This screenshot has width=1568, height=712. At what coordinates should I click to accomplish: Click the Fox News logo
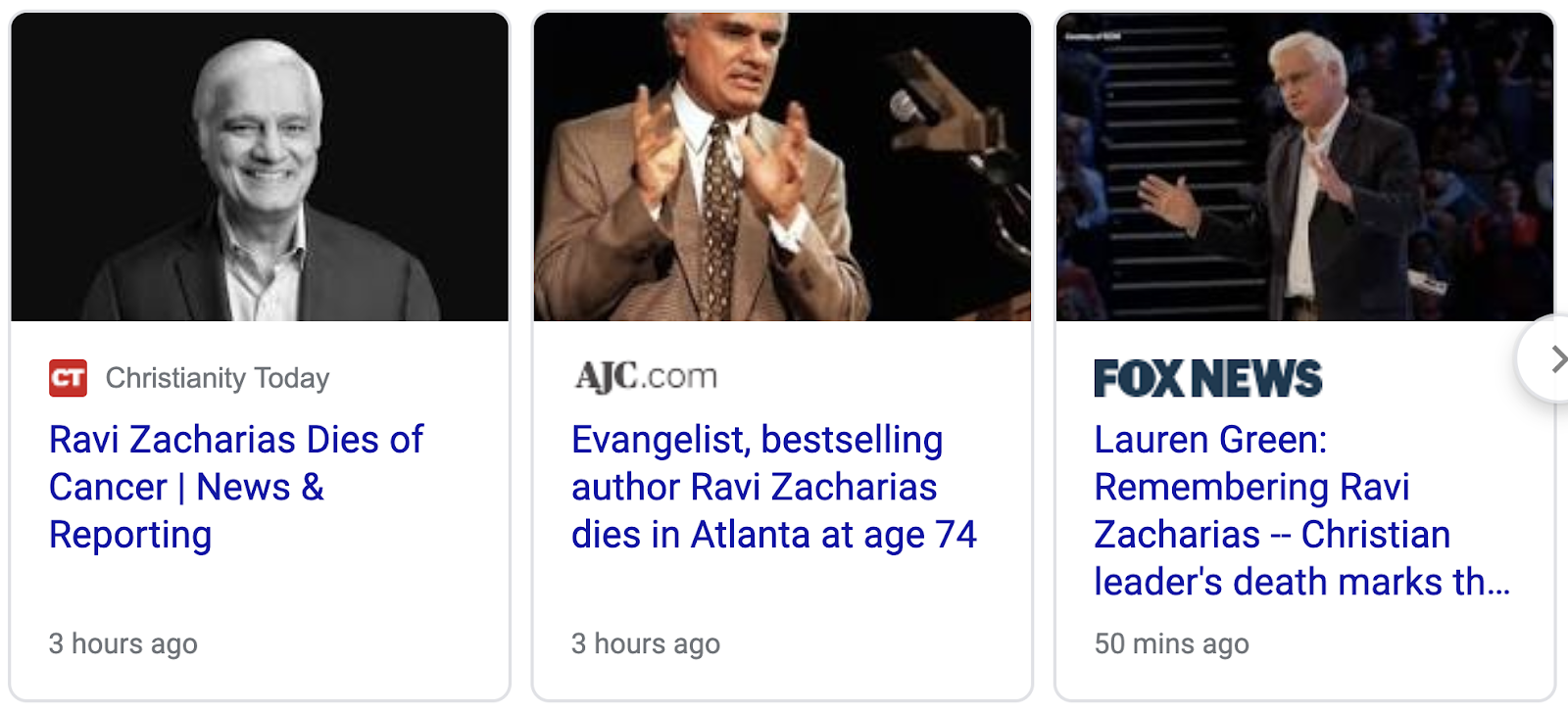tap(1207, 379)
